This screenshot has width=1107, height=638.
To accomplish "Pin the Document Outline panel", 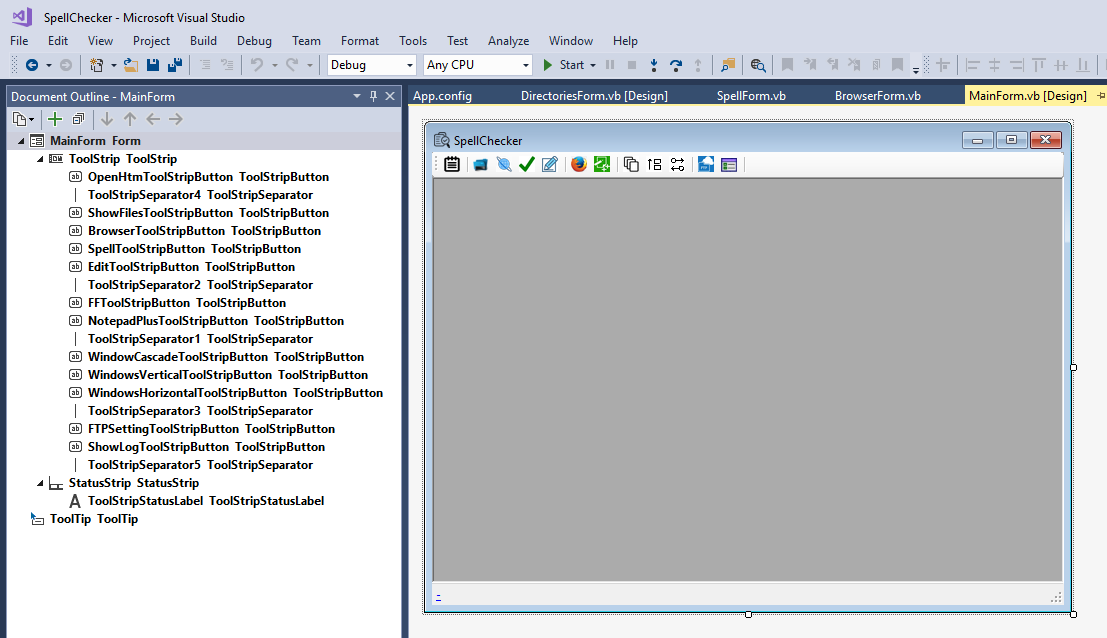I will point(373,96).
